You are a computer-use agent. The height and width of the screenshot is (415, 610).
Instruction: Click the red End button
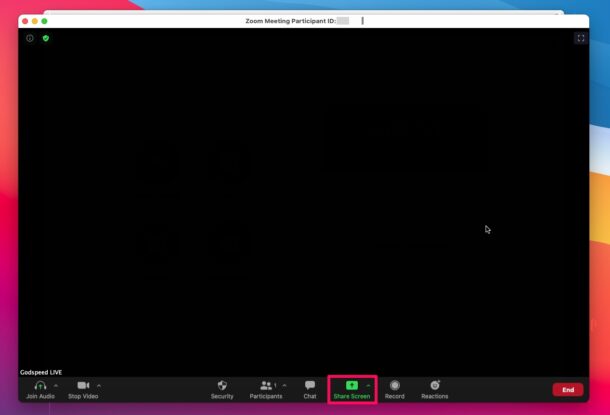click(x=568, y=390)
